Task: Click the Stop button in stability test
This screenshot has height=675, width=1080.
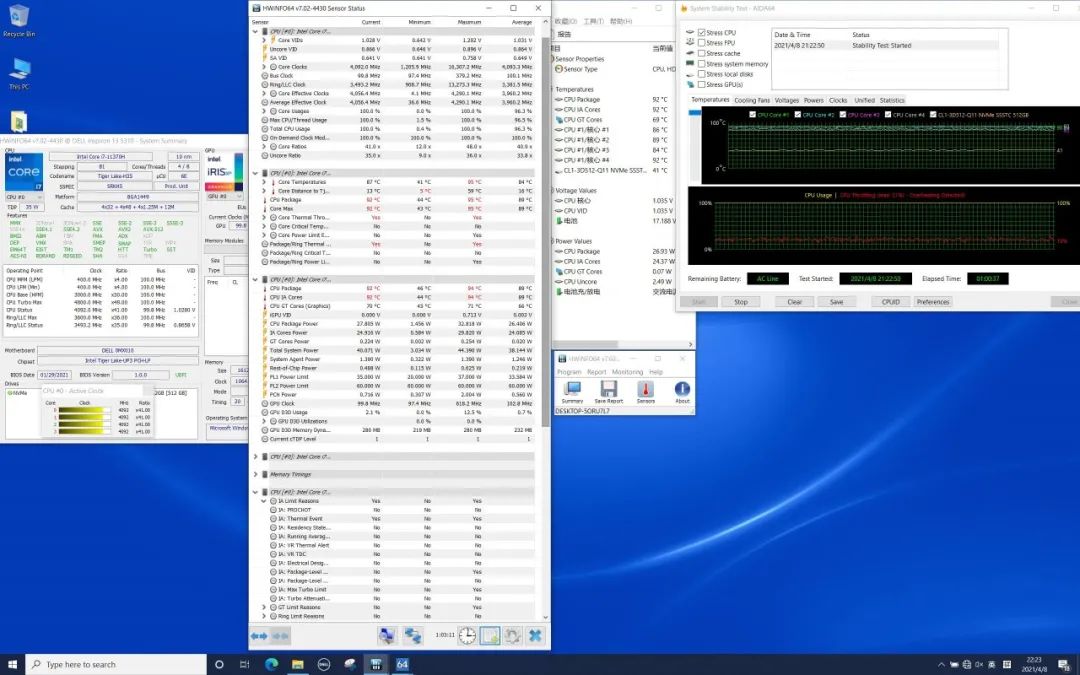Action: pos(741,301)
